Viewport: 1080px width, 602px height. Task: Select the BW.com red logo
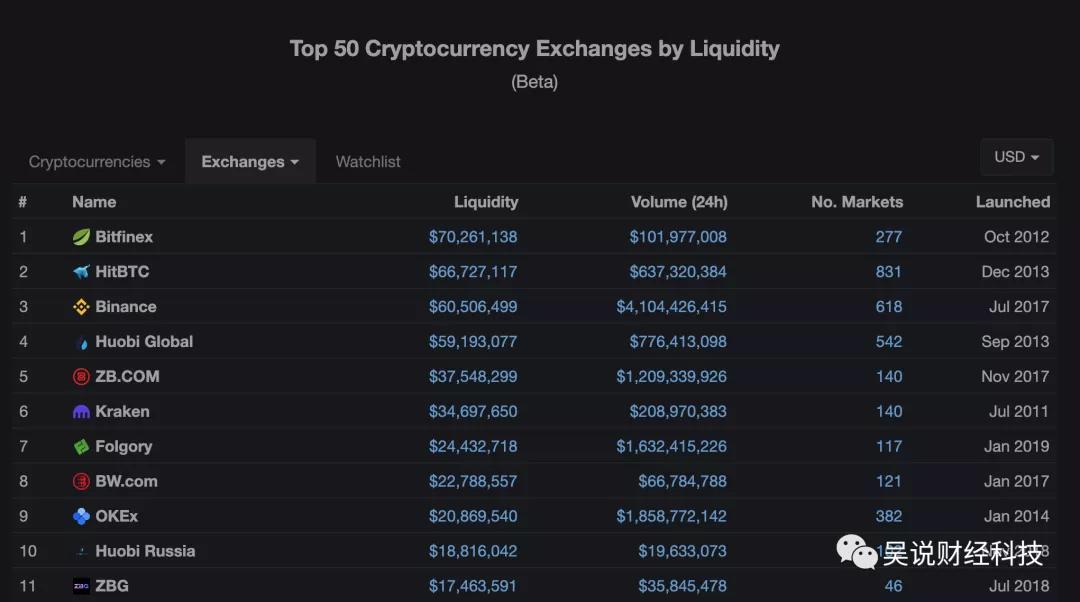pyautogui.click(x=82, y=481)
